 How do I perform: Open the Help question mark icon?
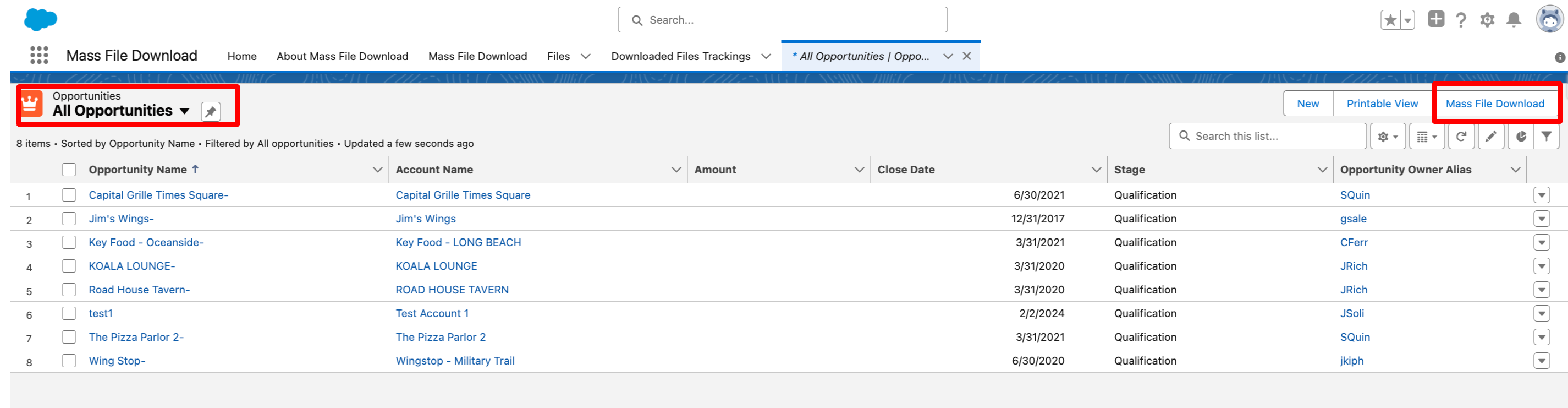pyautogui.click(x=1461, y=20)
